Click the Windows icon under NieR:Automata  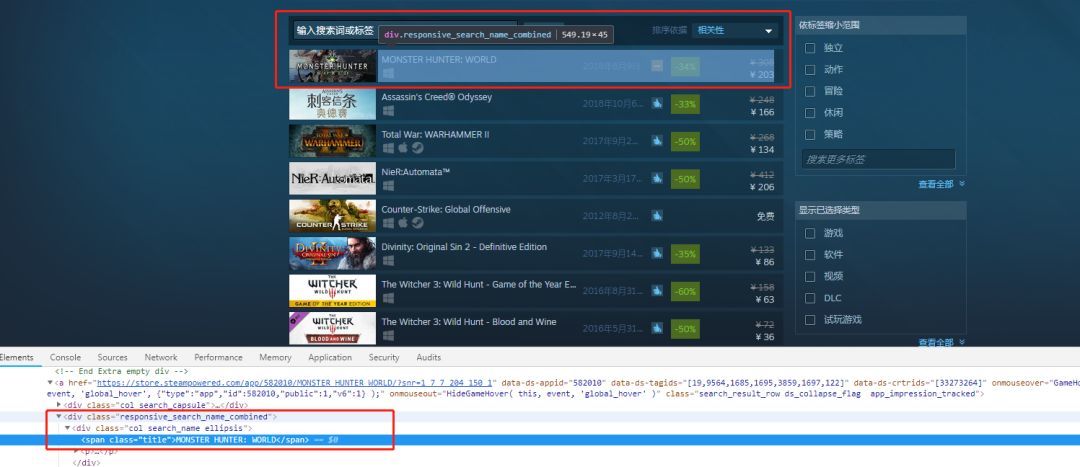tap(388, 185)
